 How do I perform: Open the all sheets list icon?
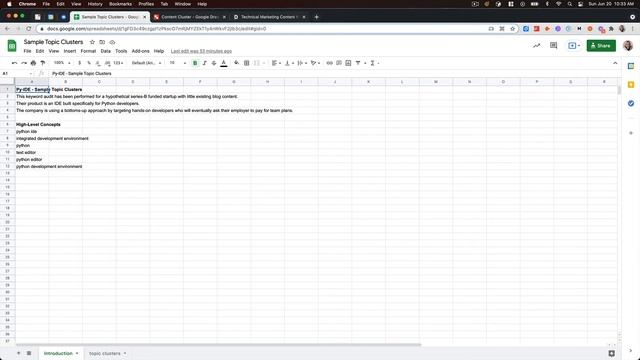(29, 353)
